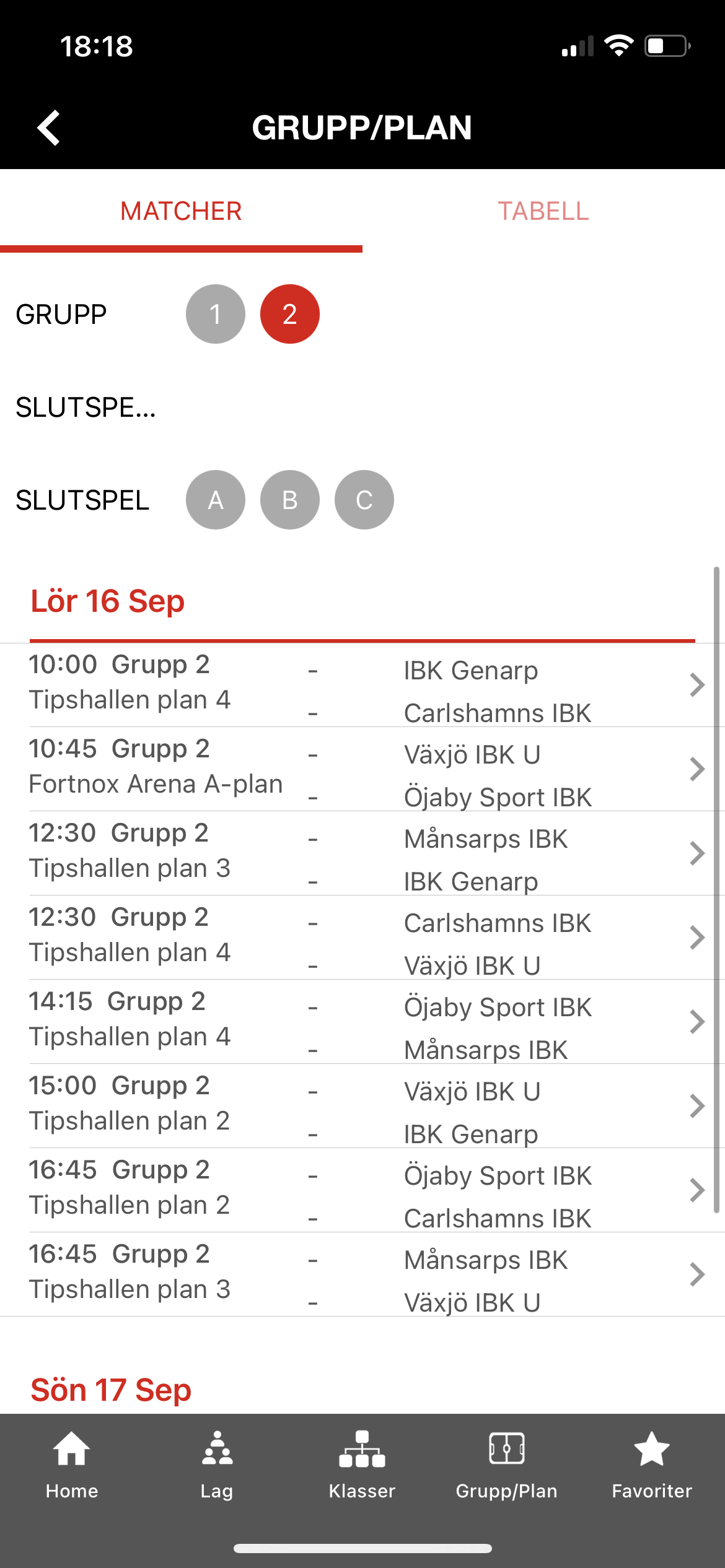Open the Grupp/Plan field icon
The height and width of the screenshot is (1568, 725).
pyautogui.click(x=507, y=1448)
